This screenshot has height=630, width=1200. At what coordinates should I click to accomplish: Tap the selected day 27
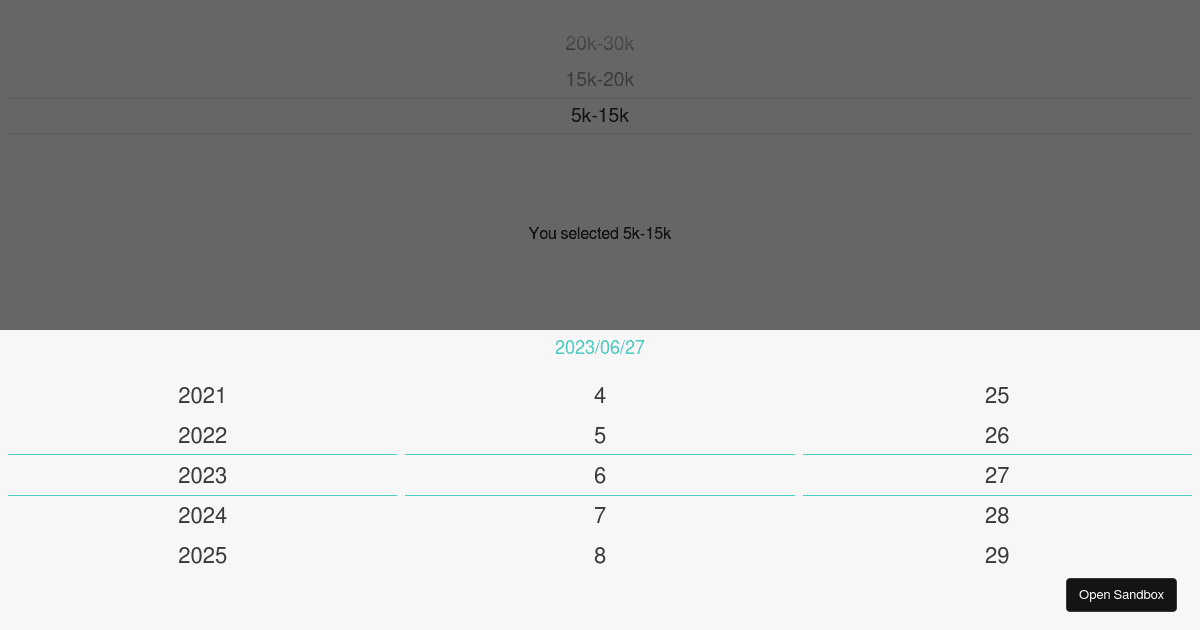click(997, 476)
